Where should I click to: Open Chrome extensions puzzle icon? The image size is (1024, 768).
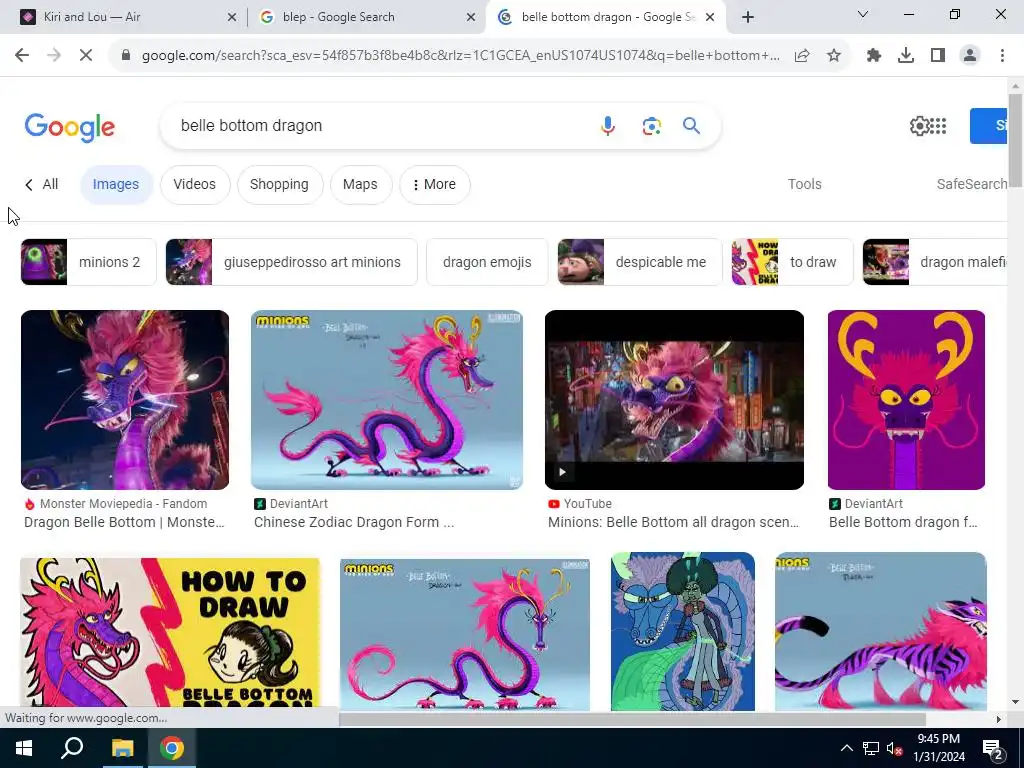coord(873,56)
